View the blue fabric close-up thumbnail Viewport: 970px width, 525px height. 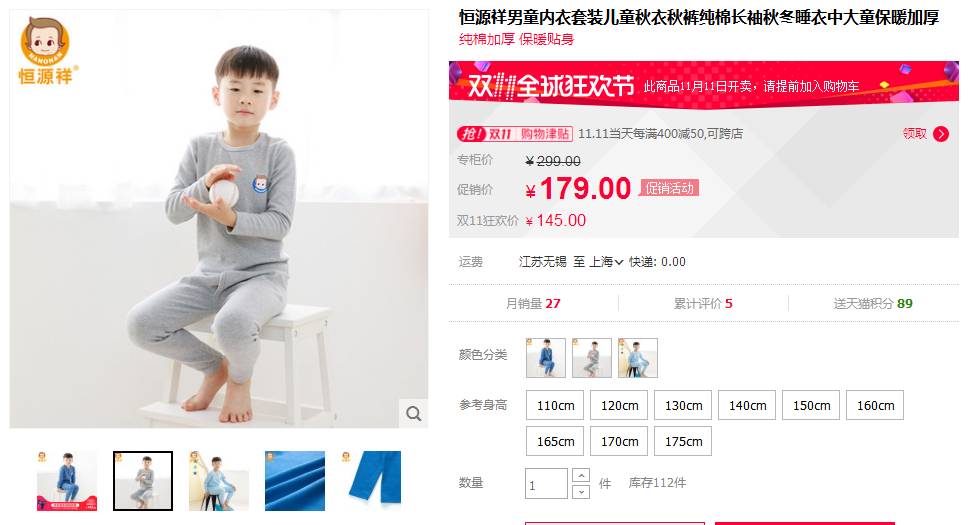point(294,481)
